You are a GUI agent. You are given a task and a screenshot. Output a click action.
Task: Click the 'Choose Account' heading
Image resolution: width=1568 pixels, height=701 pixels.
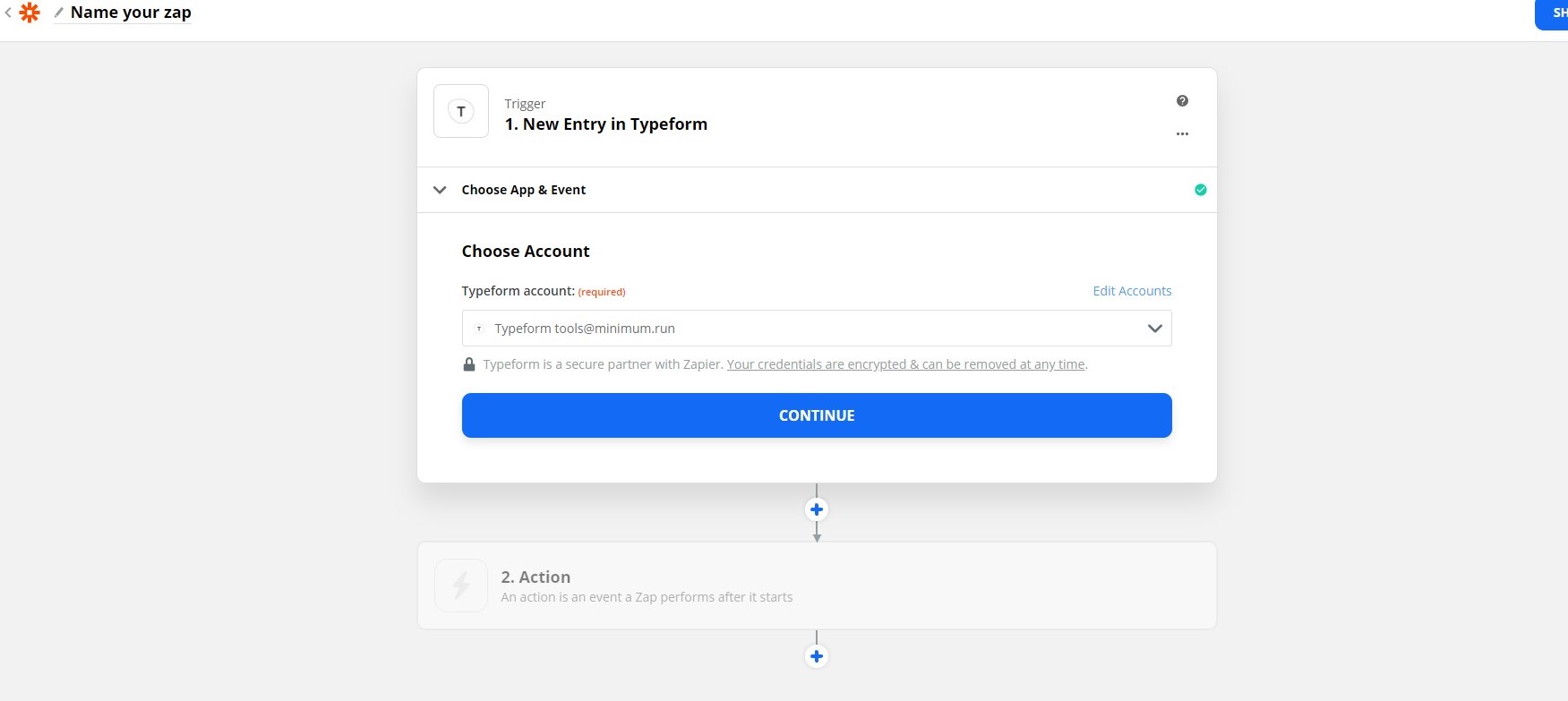click(x=526, y=252)
